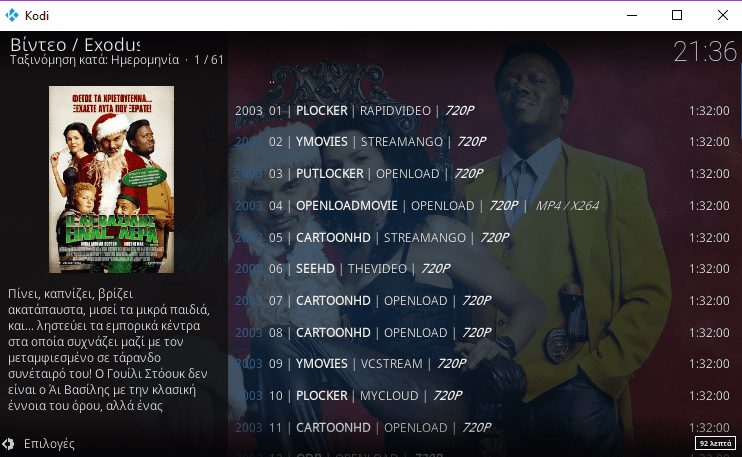Click the Επιλογές options label
Viewport: 742px width, 457px height.
(49, 444)
